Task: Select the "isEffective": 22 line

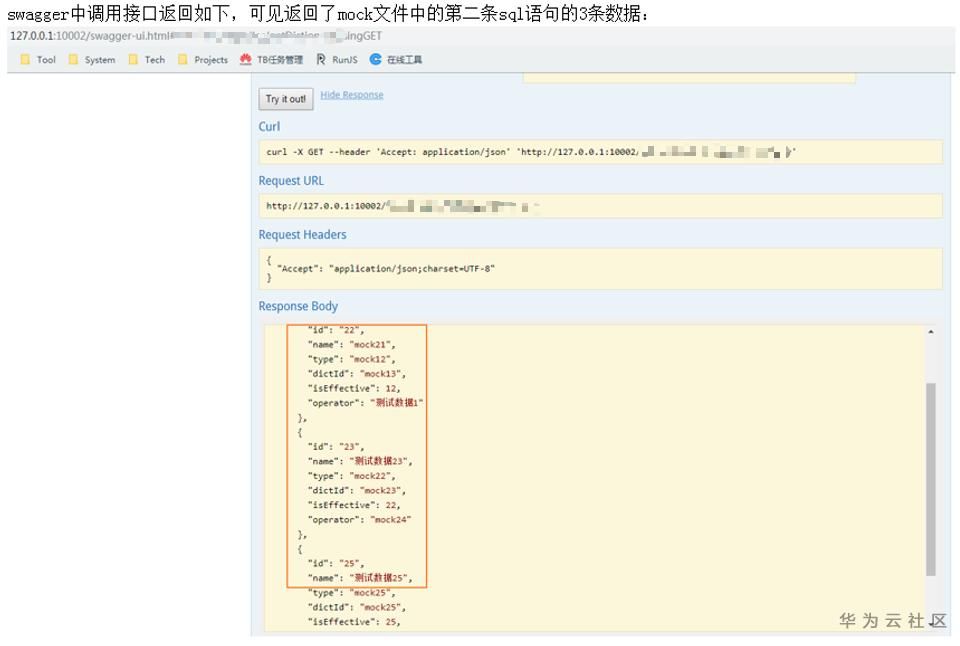Action: [354, 506]
